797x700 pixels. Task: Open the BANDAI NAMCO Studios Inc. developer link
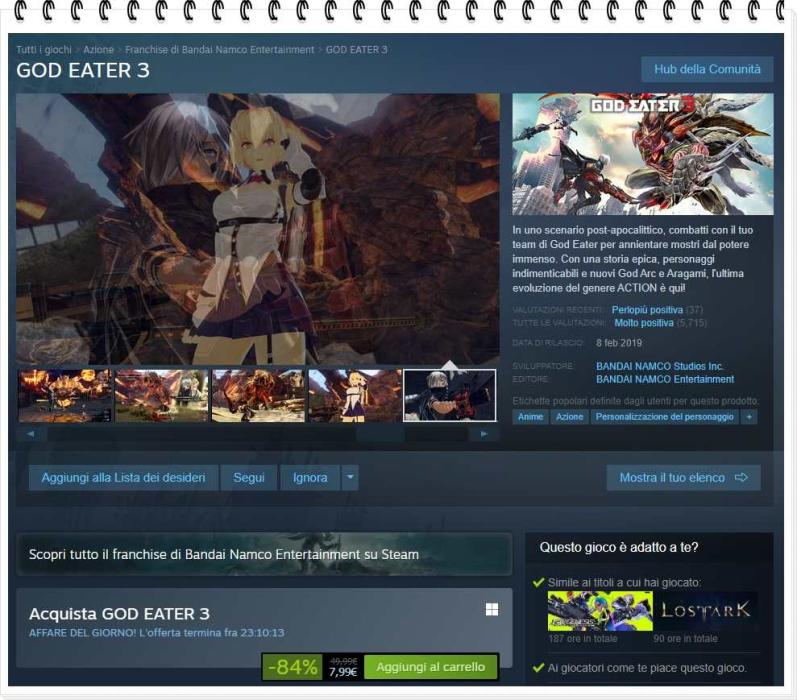(660, 366)
